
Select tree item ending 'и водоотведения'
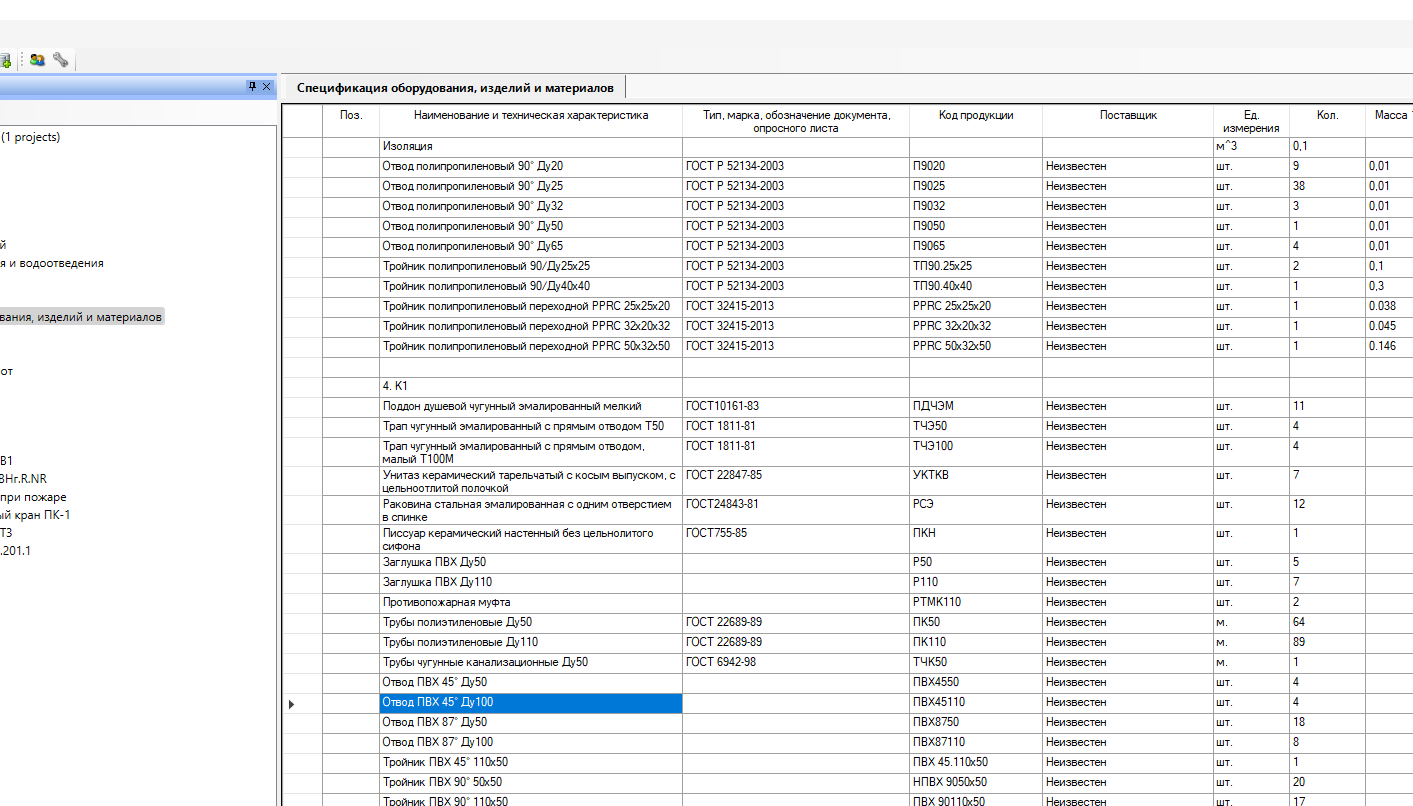point(52,263)
